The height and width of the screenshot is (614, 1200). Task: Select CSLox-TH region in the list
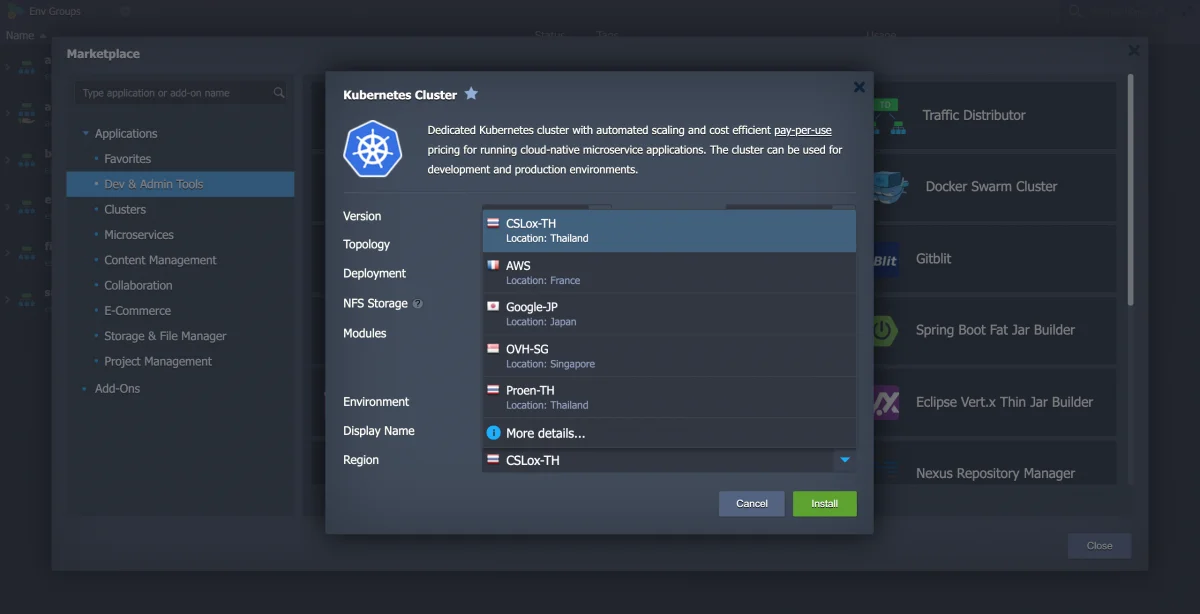tap(669, 231)
